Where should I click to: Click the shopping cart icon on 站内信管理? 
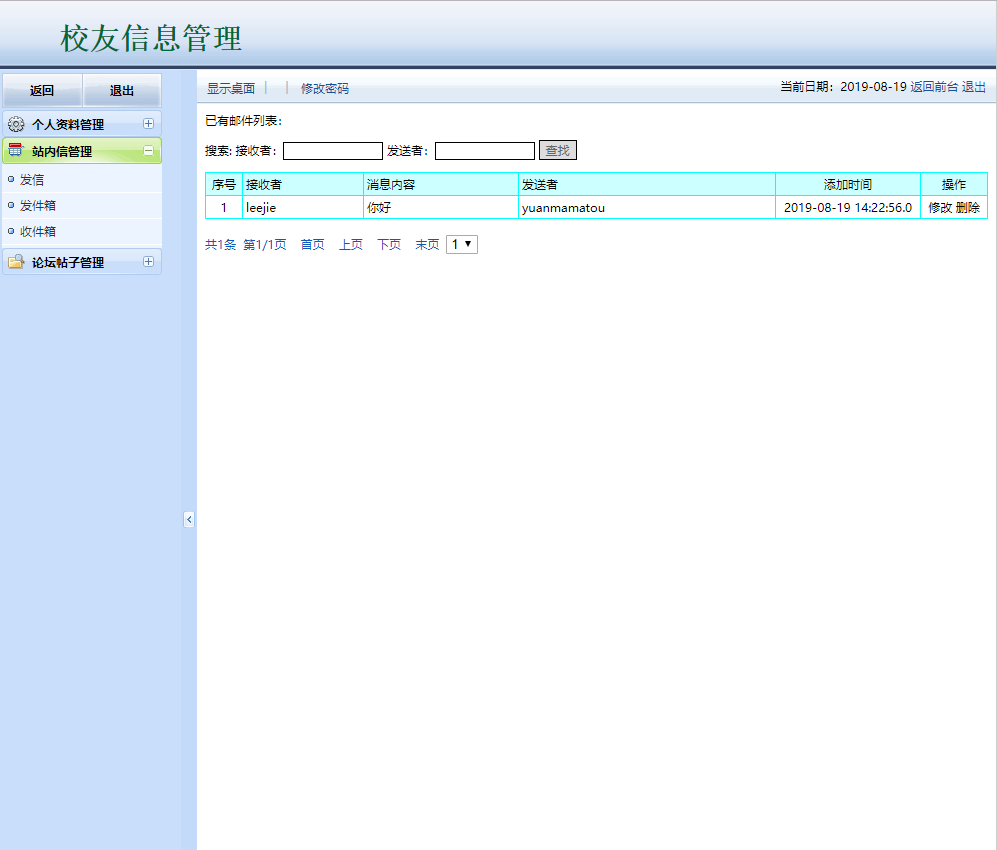click(x=14, y=150)
